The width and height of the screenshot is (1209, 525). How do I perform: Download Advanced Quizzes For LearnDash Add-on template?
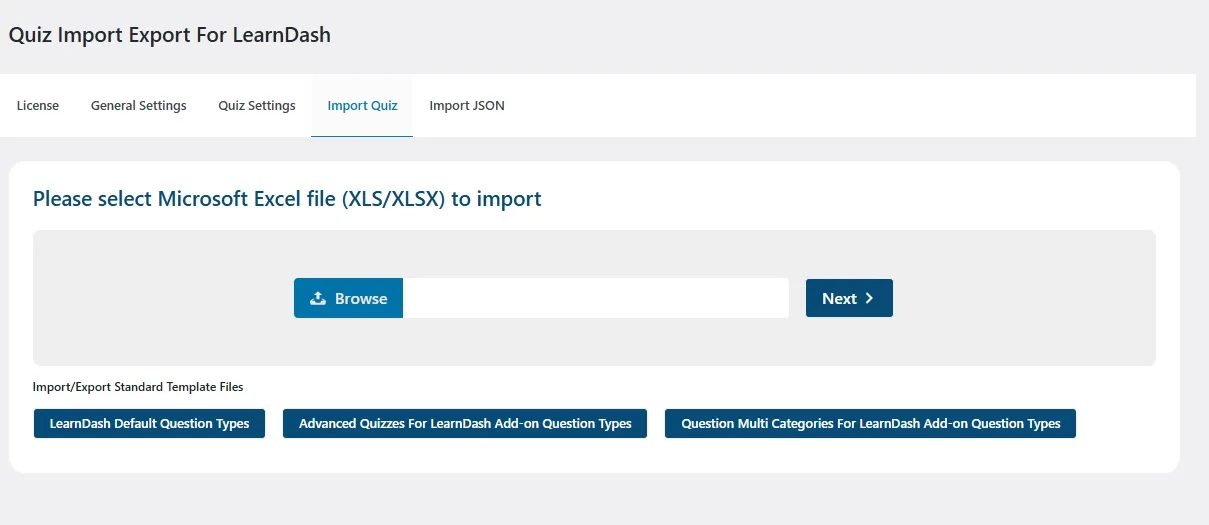pos(465,423)
